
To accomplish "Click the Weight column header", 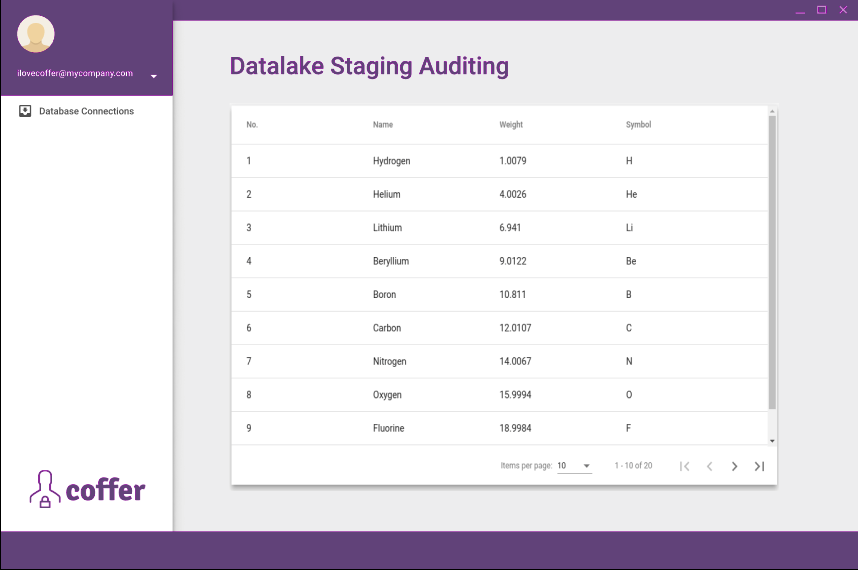I will pos(511,125).
